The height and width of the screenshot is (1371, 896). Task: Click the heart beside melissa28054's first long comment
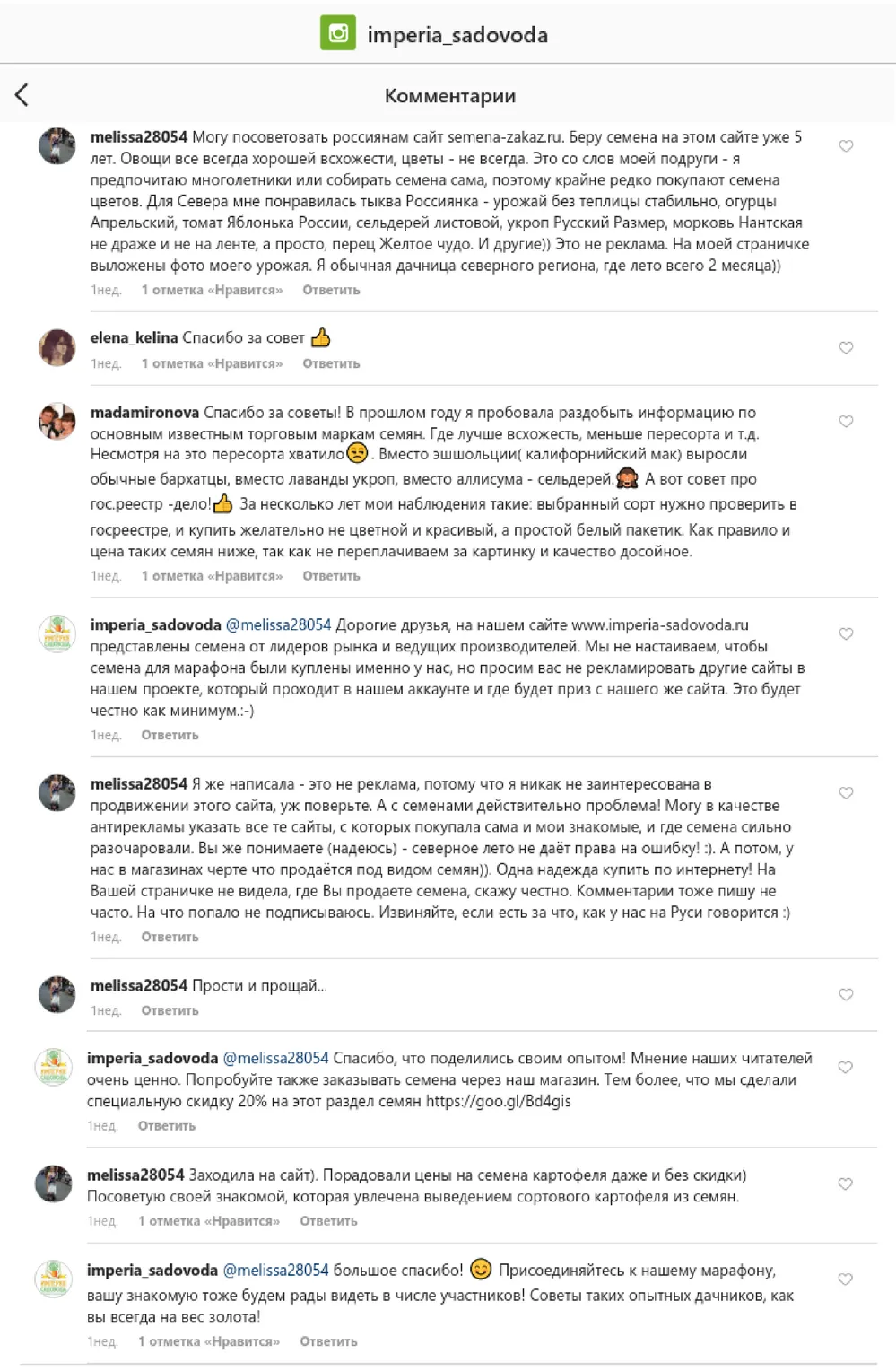[844, 144]
